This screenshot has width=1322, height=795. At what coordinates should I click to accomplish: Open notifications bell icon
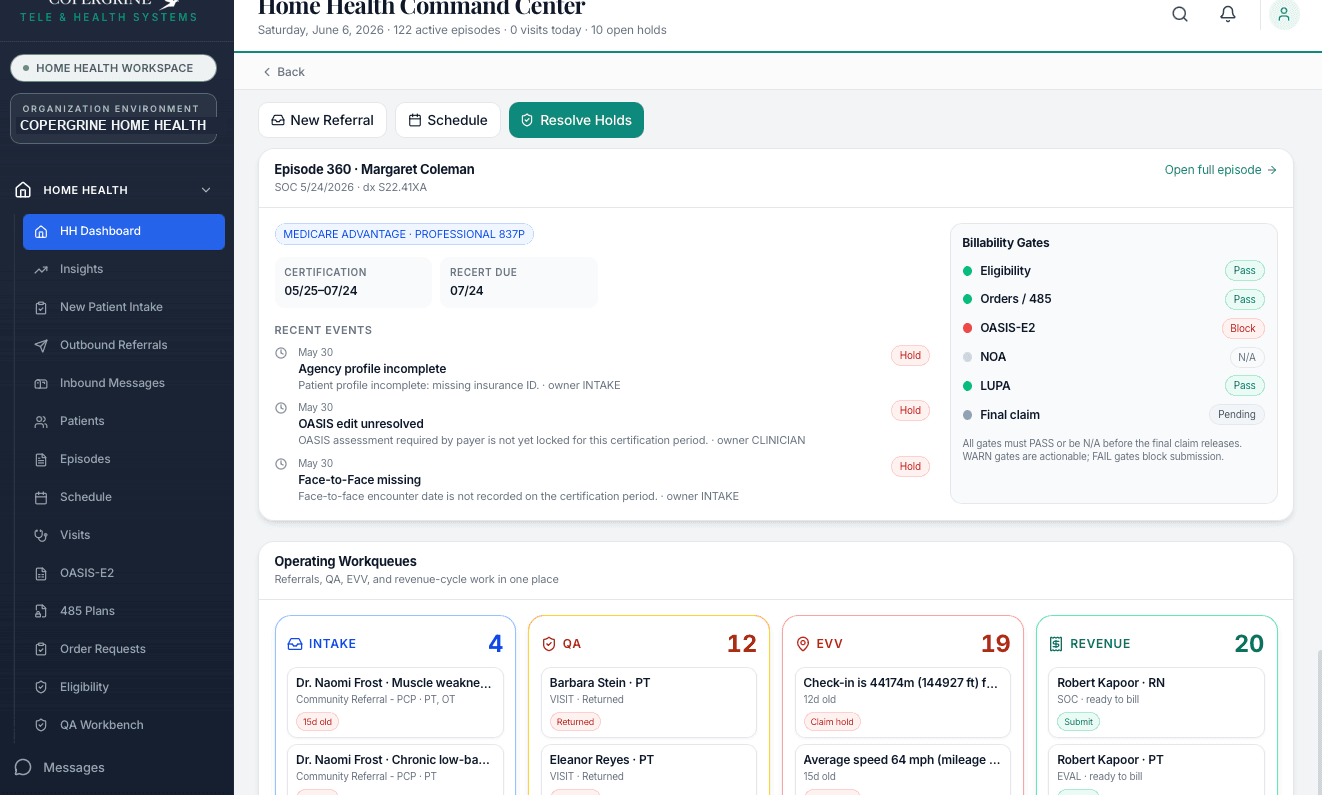[x=1228, y=14]
